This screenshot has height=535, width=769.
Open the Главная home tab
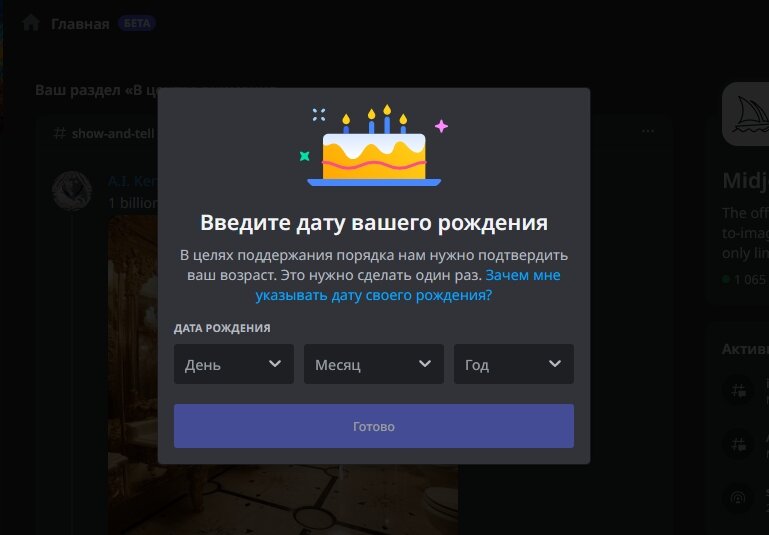(x=80, y=24)
